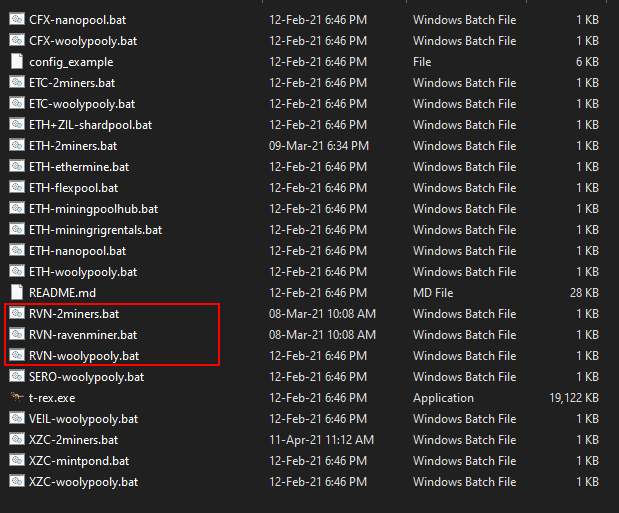
Task: Click the config_example file icon
Action: click(17, 62)
